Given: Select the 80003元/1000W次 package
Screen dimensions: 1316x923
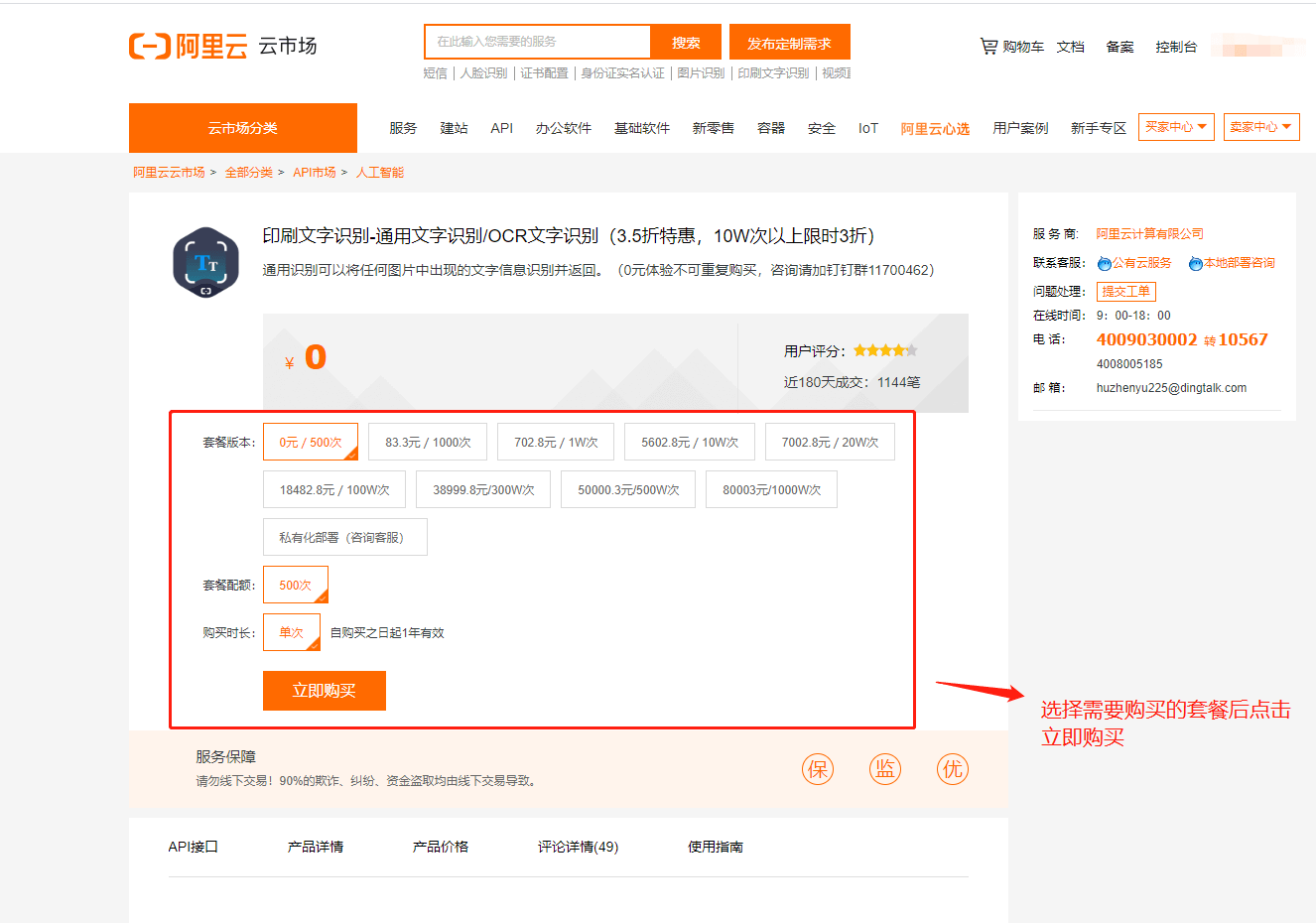Looking at the screenshot, I should click(771, 489).
